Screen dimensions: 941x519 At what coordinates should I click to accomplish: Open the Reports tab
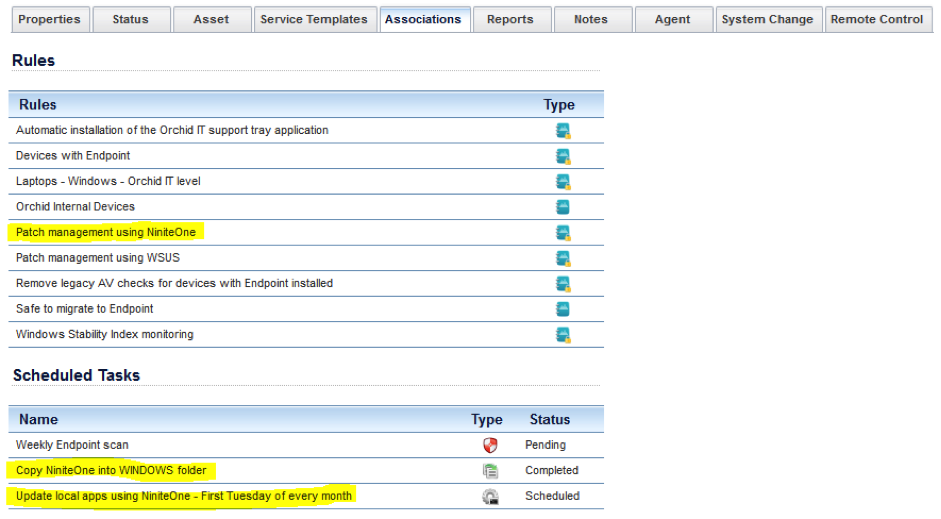point(510,19)
